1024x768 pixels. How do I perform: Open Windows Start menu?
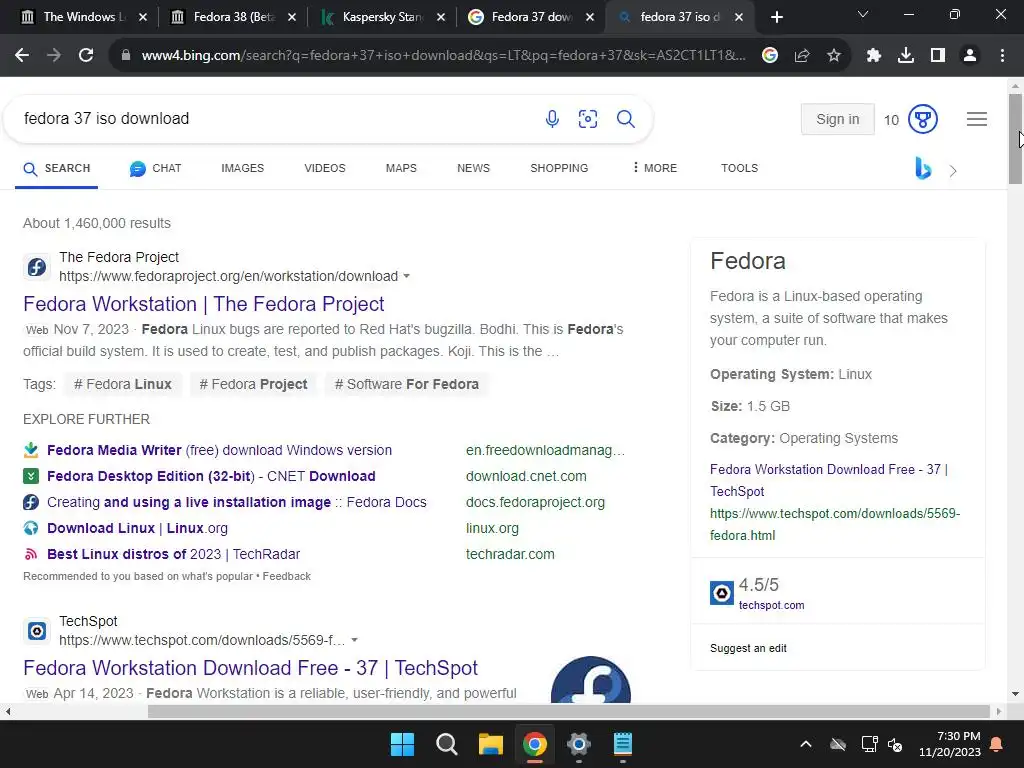[x=402, y=744]
